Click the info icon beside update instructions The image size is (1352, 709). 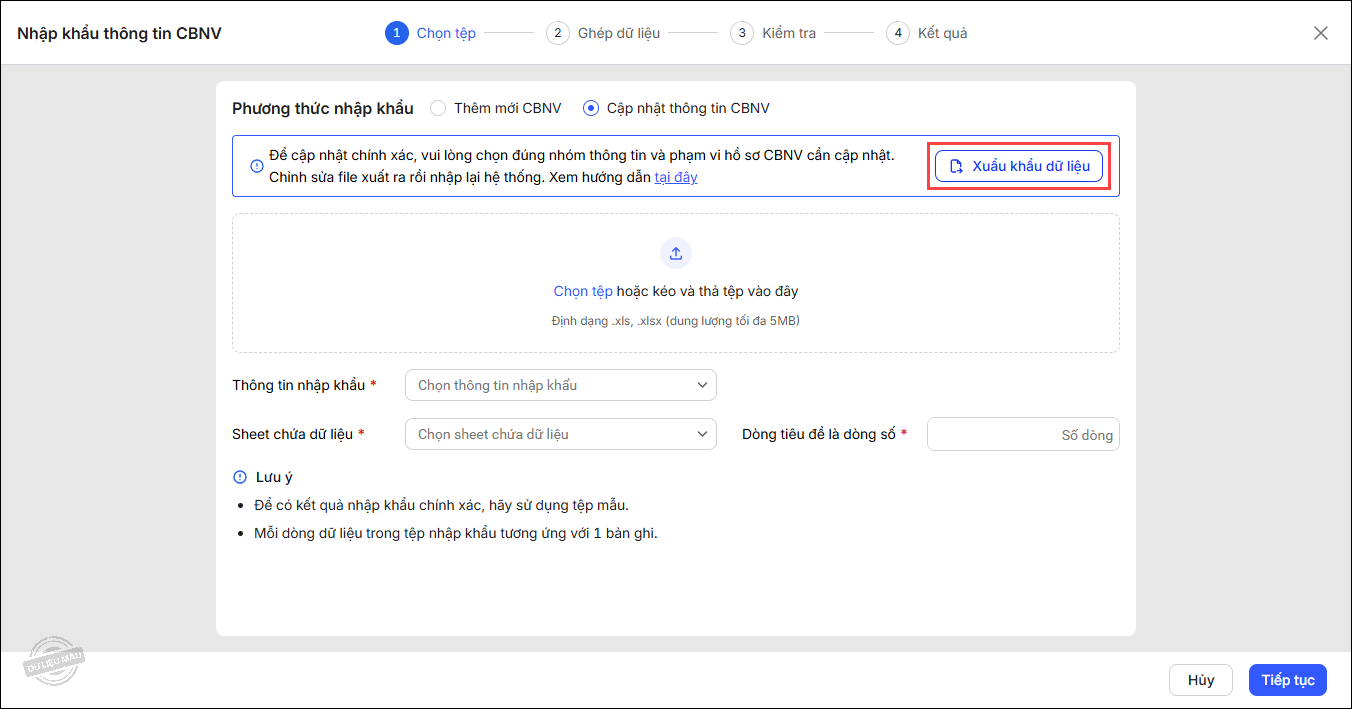(257, 166)
